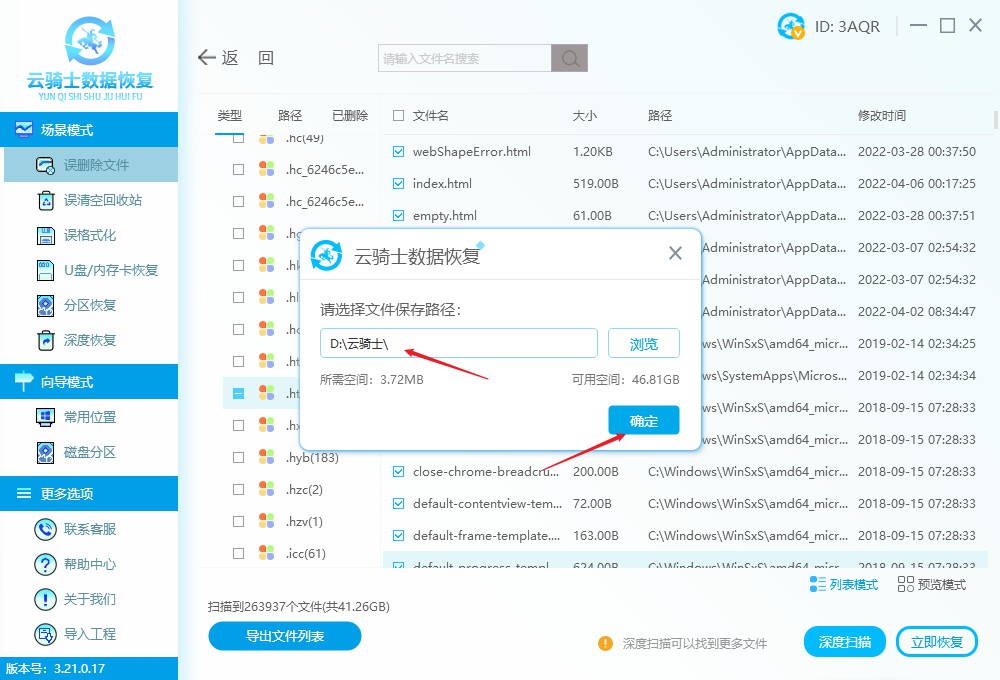Open 分区恢复 partition recovery
Image resolution: width=1000 pixels, height=680 pixels.
point(77,306)
